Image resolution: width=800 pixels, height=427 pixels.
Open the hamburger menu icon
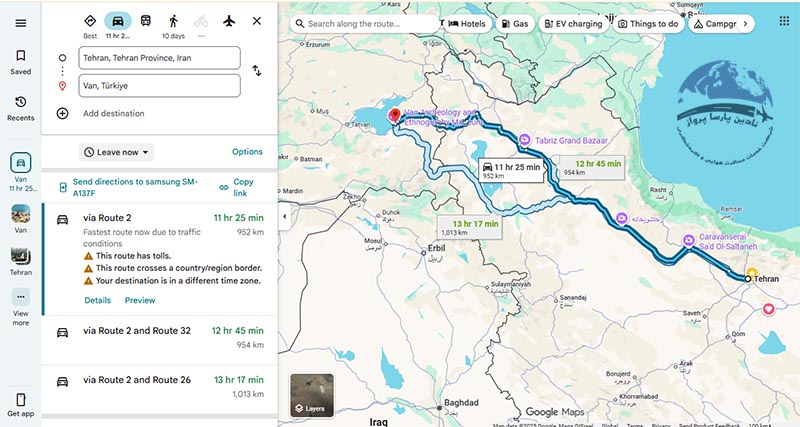click(x=20, y=23)
